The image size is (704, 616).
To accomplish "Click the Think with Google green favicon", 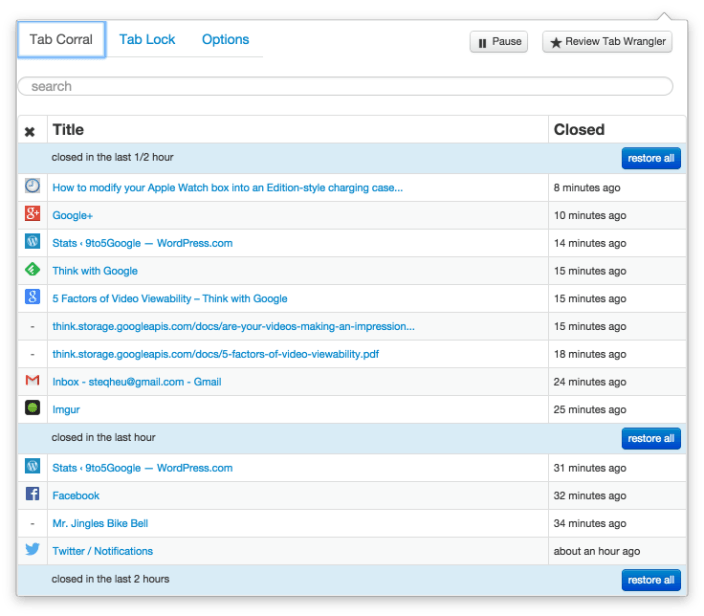I will (x=32, y=270).
